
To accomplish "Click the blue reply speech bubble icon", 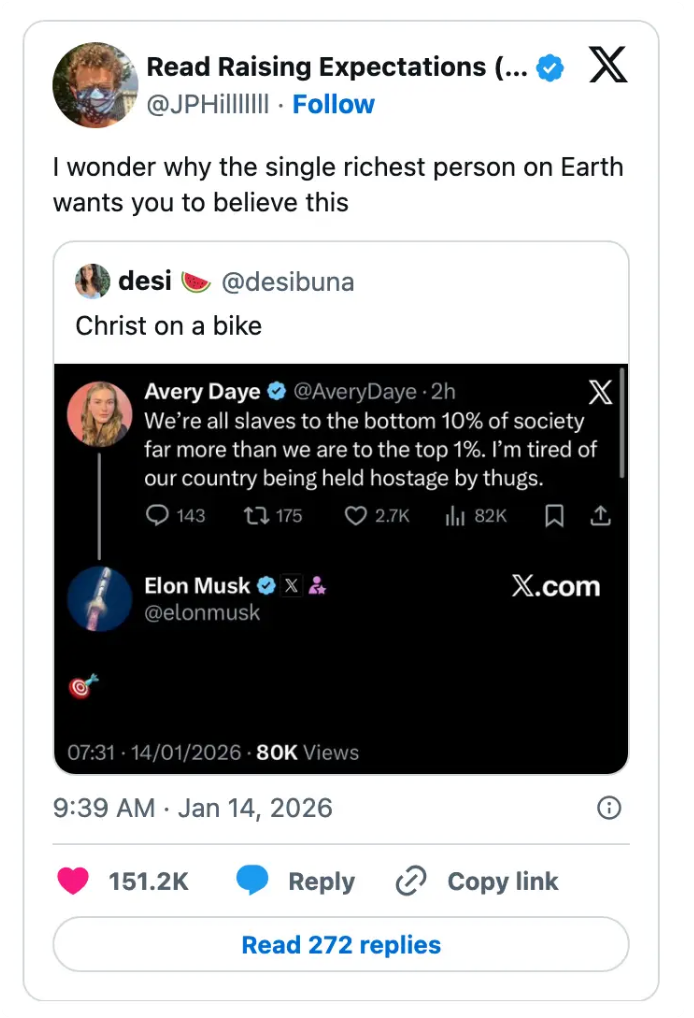I will (253, 881).
